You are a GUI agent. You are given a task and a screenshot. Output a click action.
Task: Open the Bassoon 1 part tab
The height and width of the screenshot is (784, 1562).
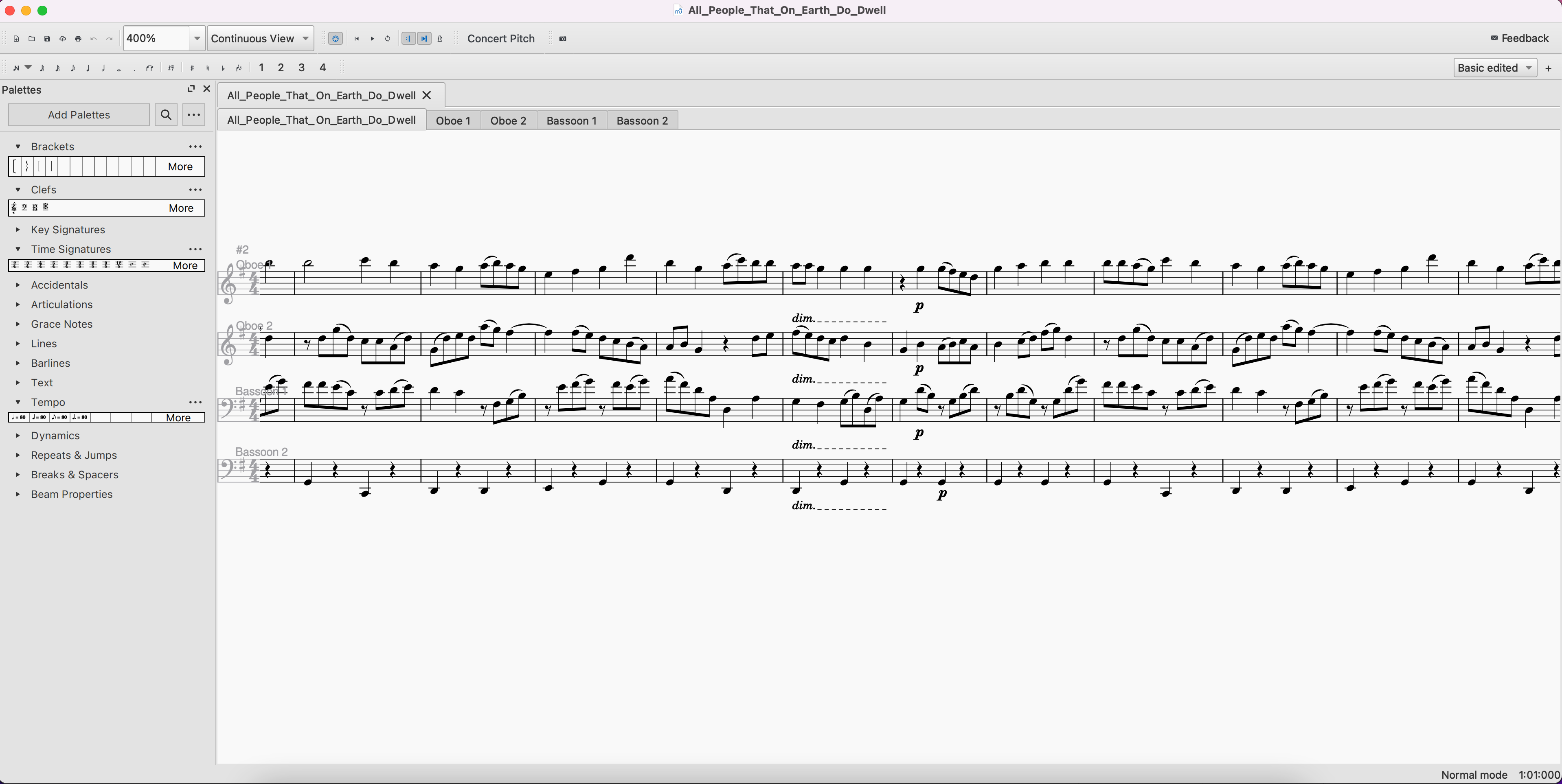[570, 120]
